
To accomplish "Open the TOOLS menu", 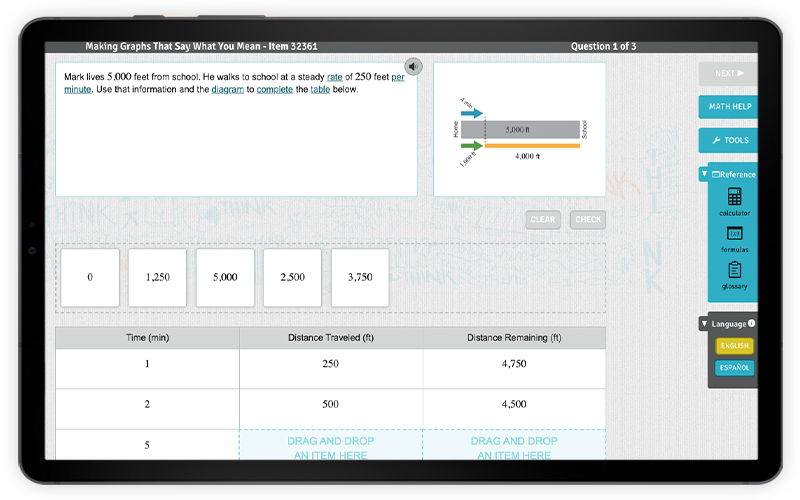I will 728,140.
